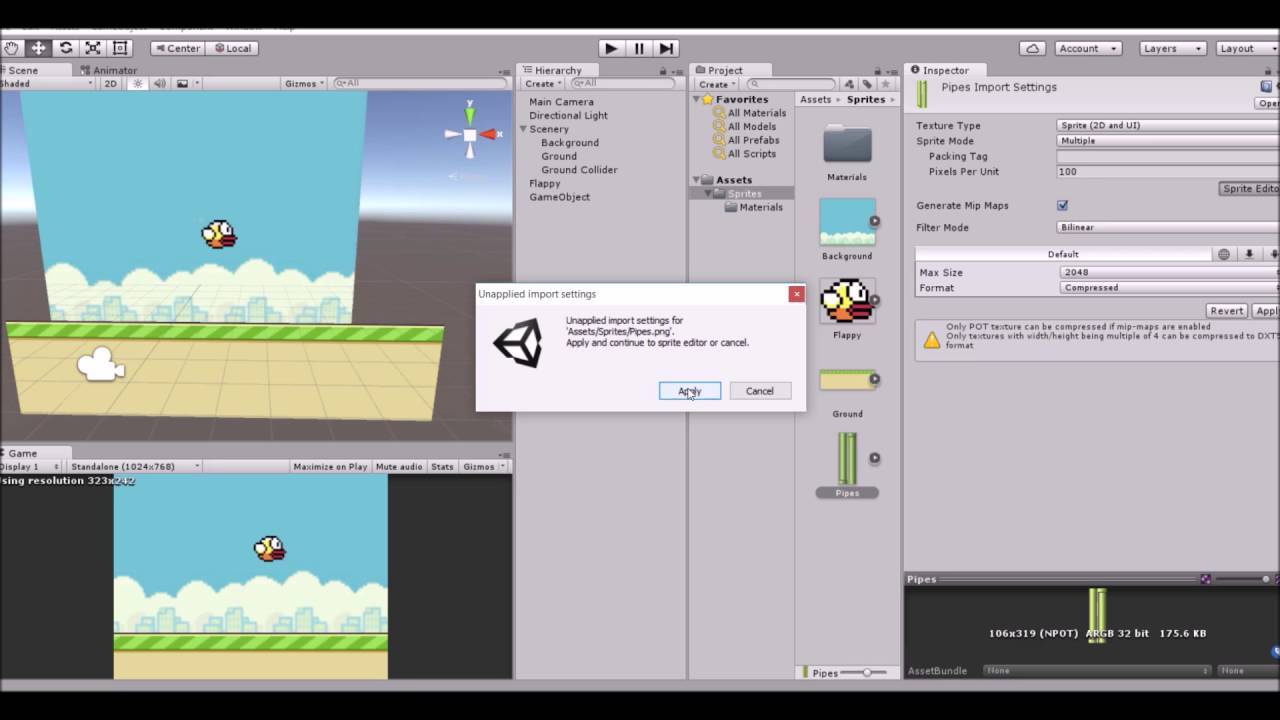Select Ground Collider in Hierarchy

tap(579, 170)
